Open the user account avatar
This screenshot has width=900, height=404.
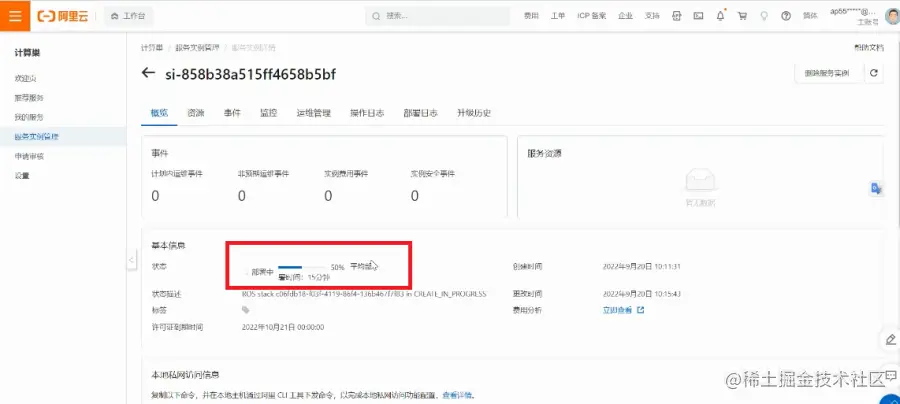pos(892,16)
